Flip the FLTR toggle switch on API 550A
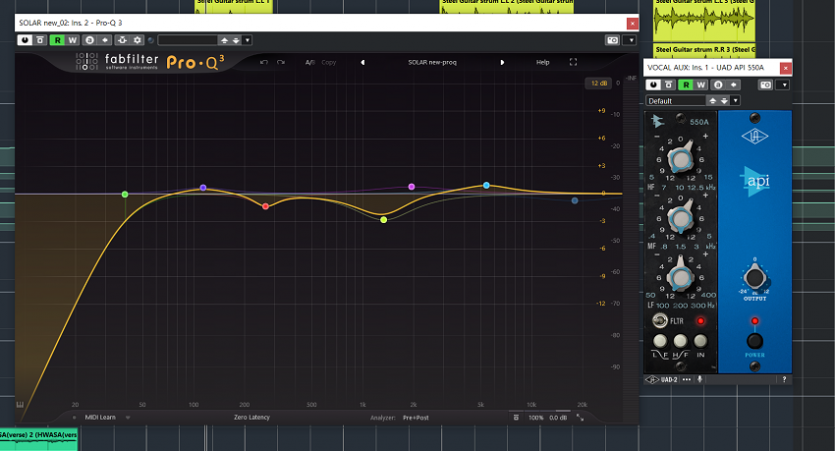The width and height of the screenshot is (835, 451). point(660,321)
